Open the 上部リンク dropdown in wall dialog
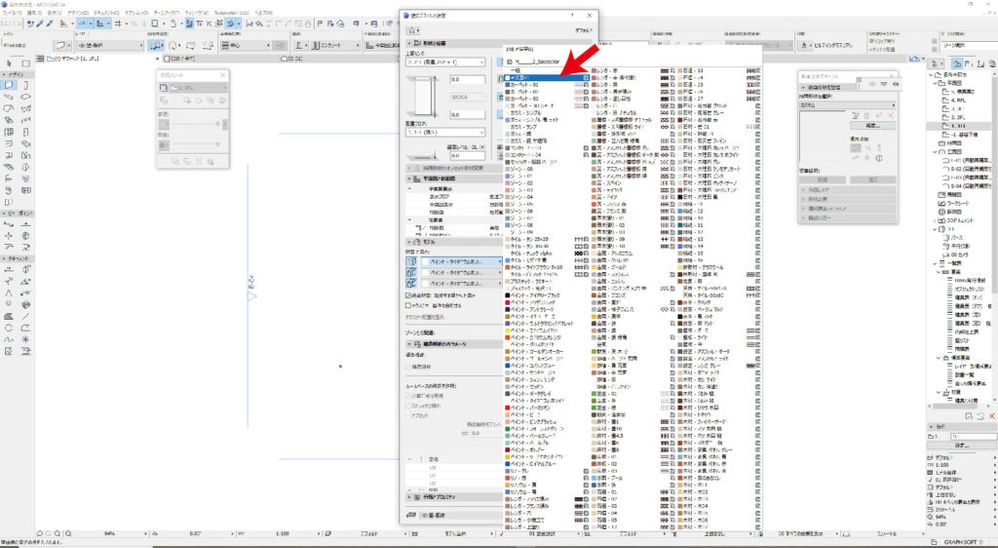This screenshot has width=998, height=548. (446, 62)
